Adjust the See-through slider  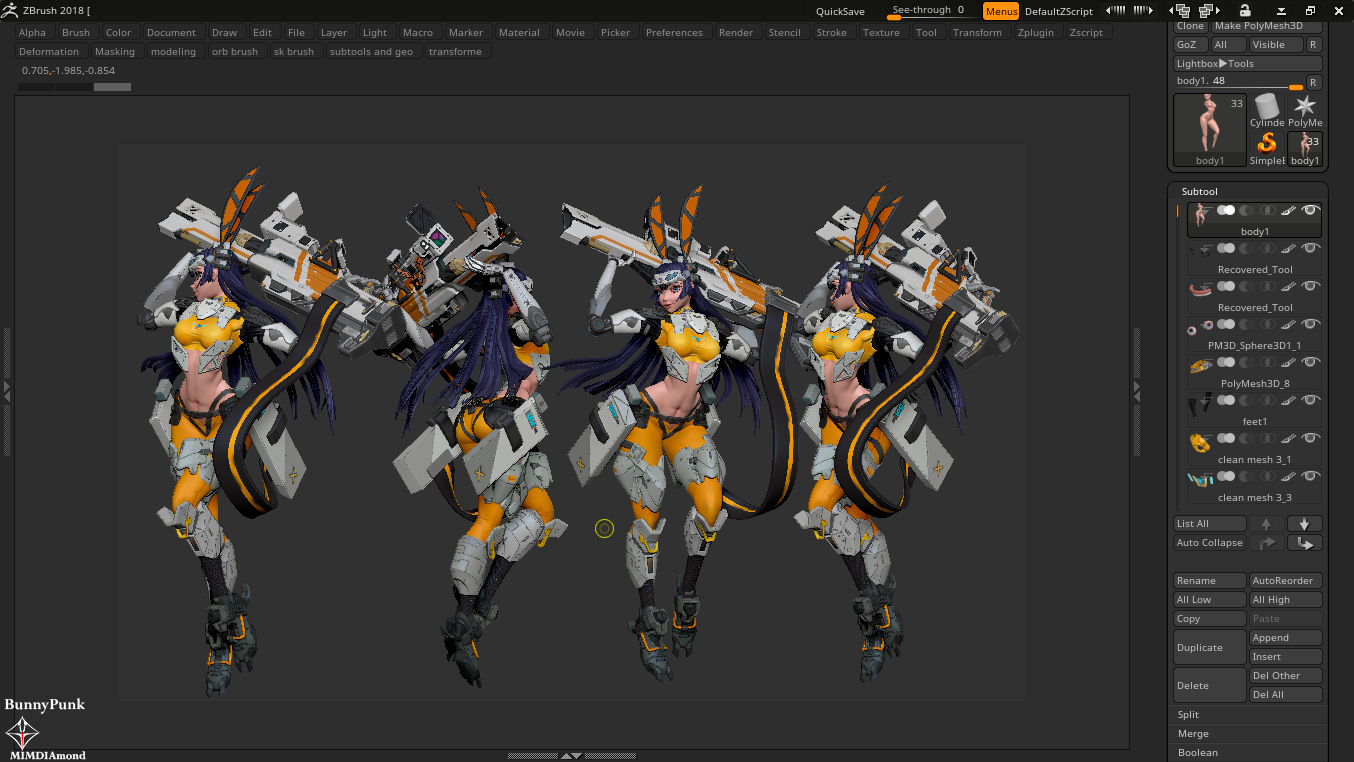click(x=932, y=11)
